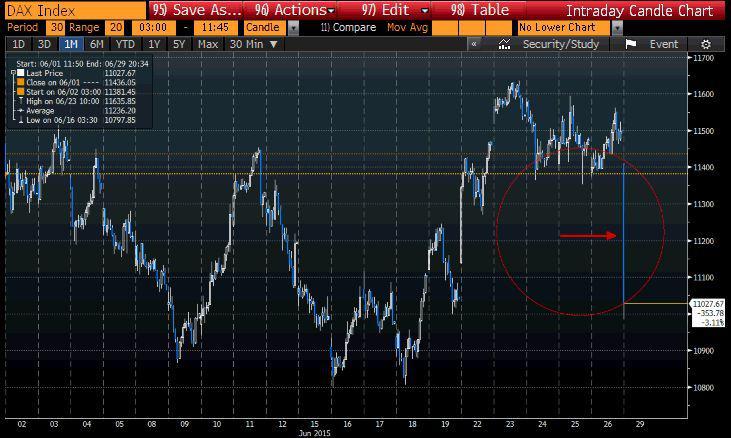
Task: Click the DAX Index security field
Action: click(x=75, y=10)
